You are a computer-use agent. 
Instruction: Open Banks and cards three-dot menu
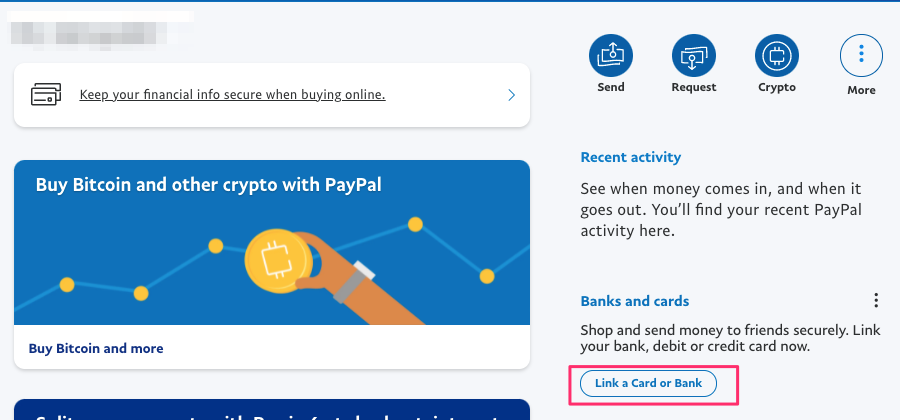876,300
